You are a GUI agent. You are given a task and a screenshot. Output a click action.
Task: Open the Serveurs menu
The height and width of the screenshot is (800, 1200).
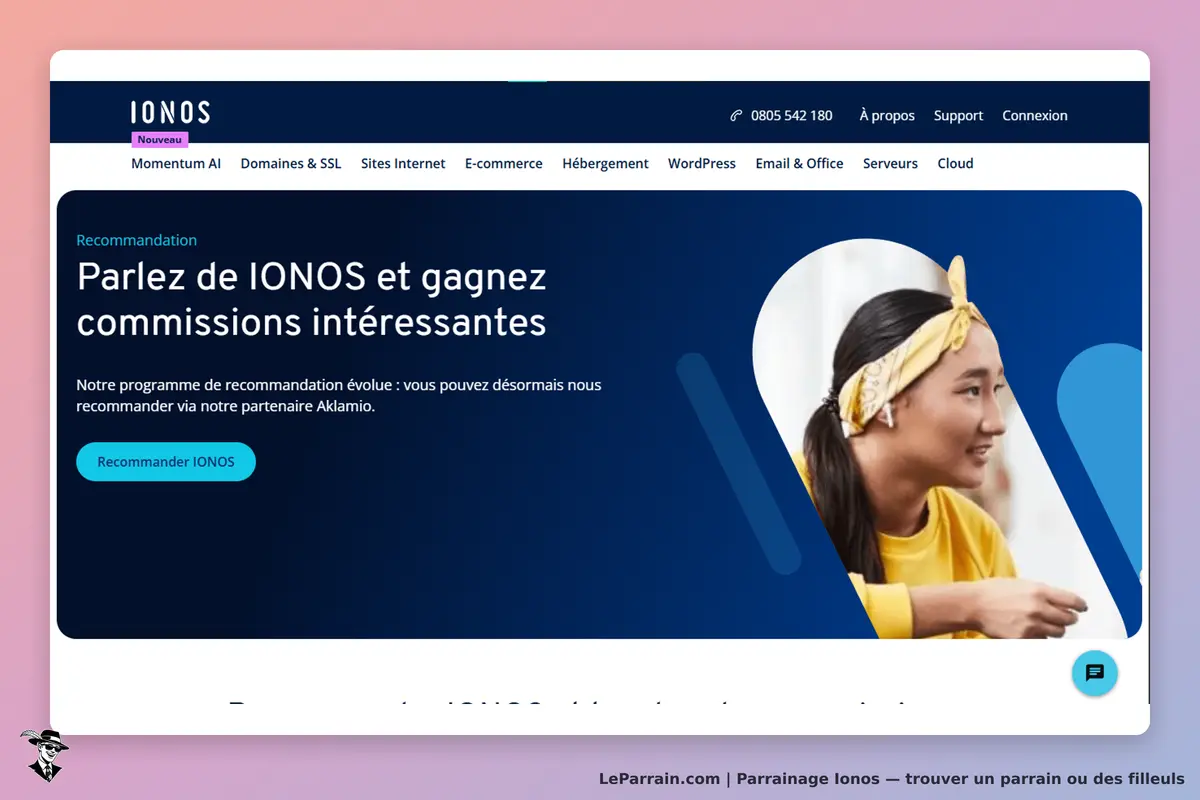coord(890,163)
